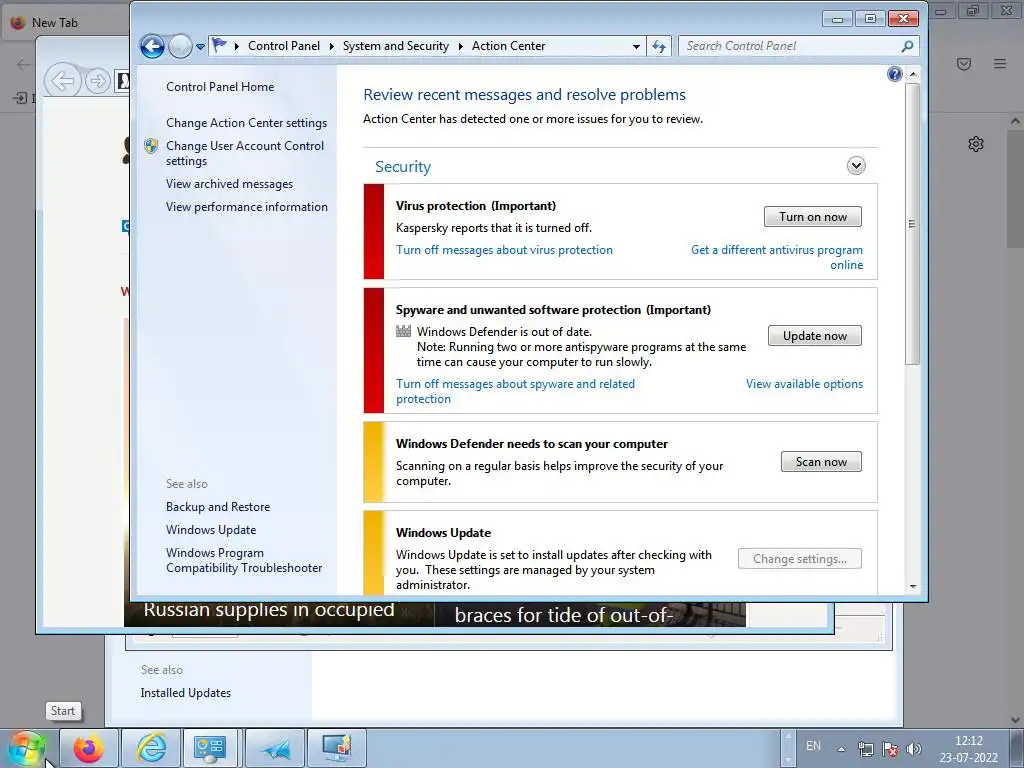Click the Firefox New Tab tab
1024x768 pixels.
[x=65, y=23]
